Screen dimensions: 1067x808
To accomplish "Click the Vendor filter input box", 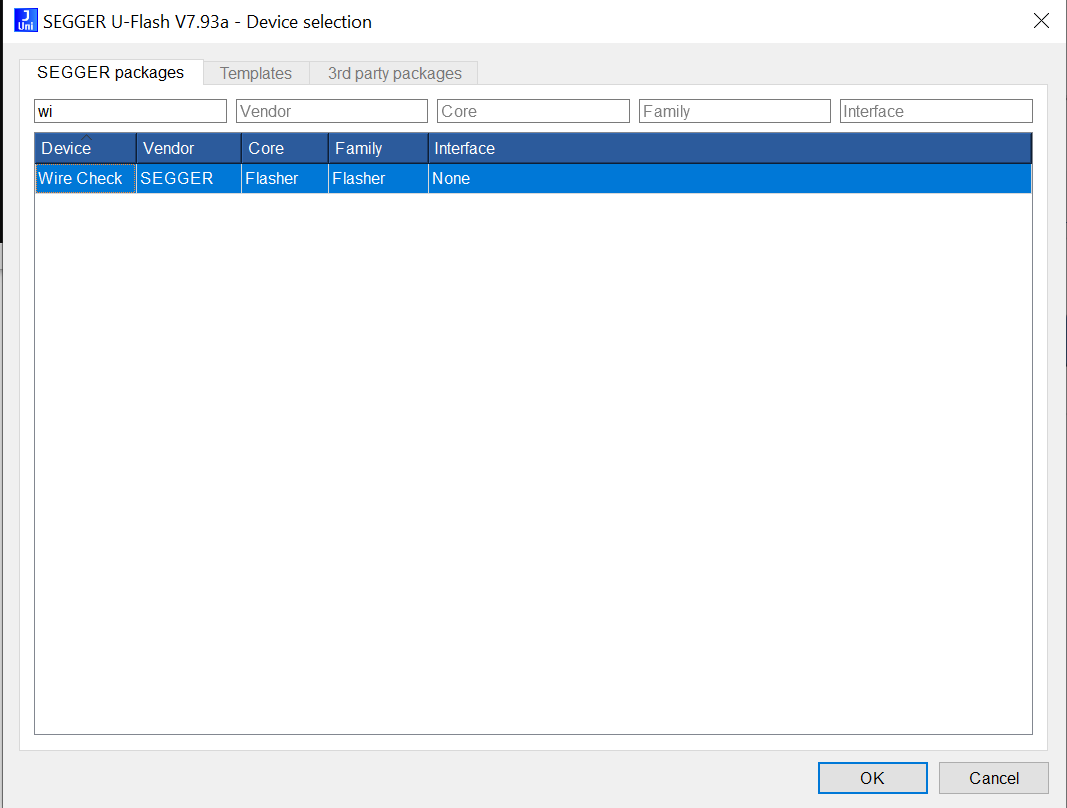I will tap(332, 111).
